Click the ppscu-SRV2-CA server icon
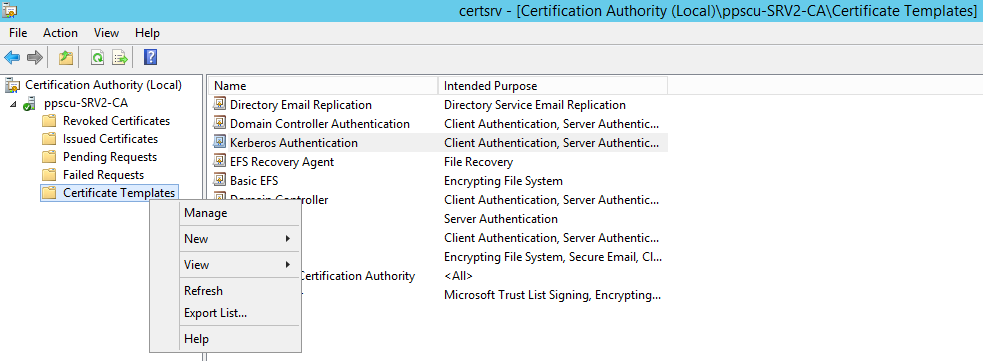983x361 pixels. coord(30,103)
